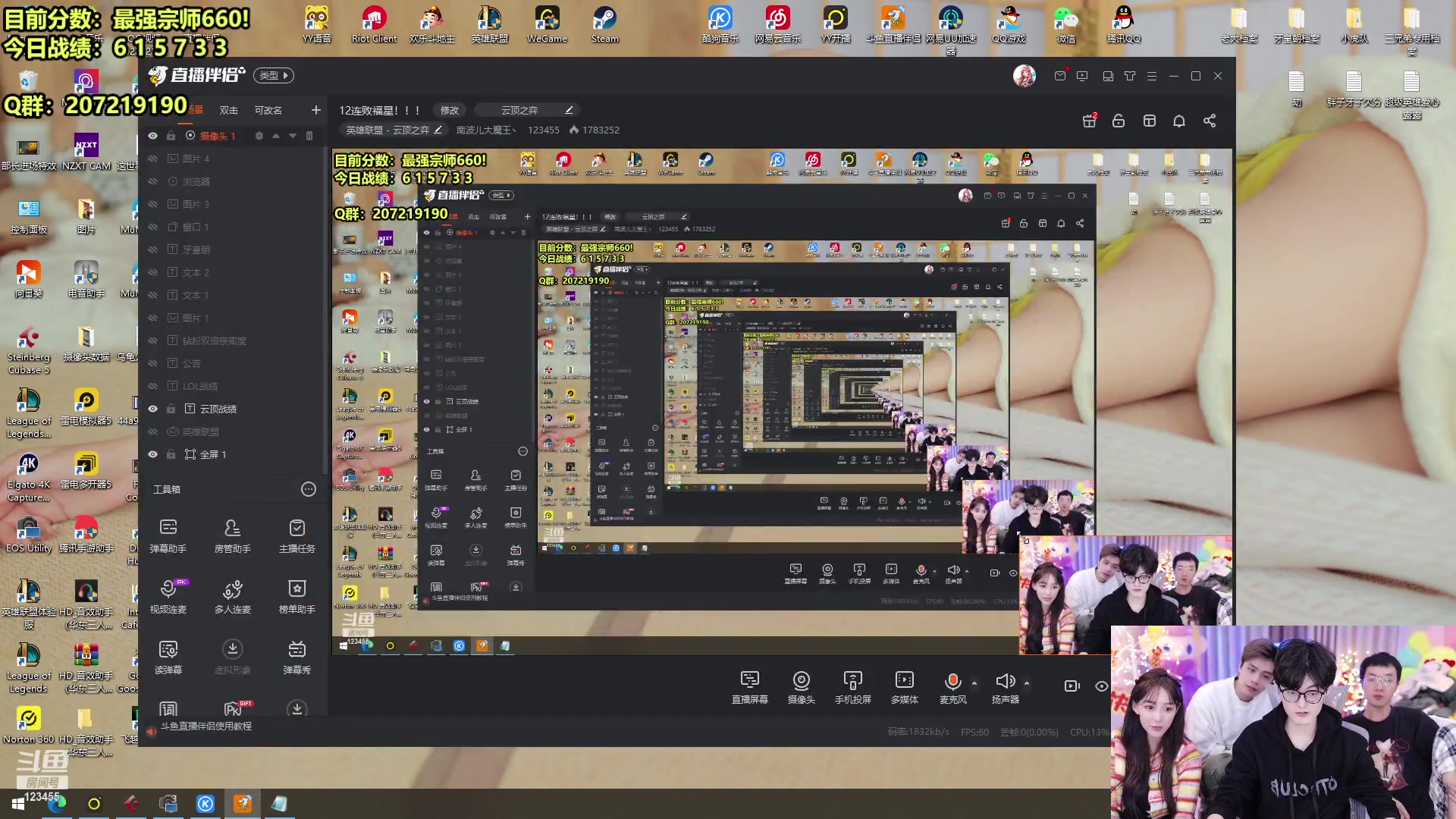Hide the 云顶战绩 source
Image resolution: width=1456 pixels, height=819 pixels.
tap(152, 409)
